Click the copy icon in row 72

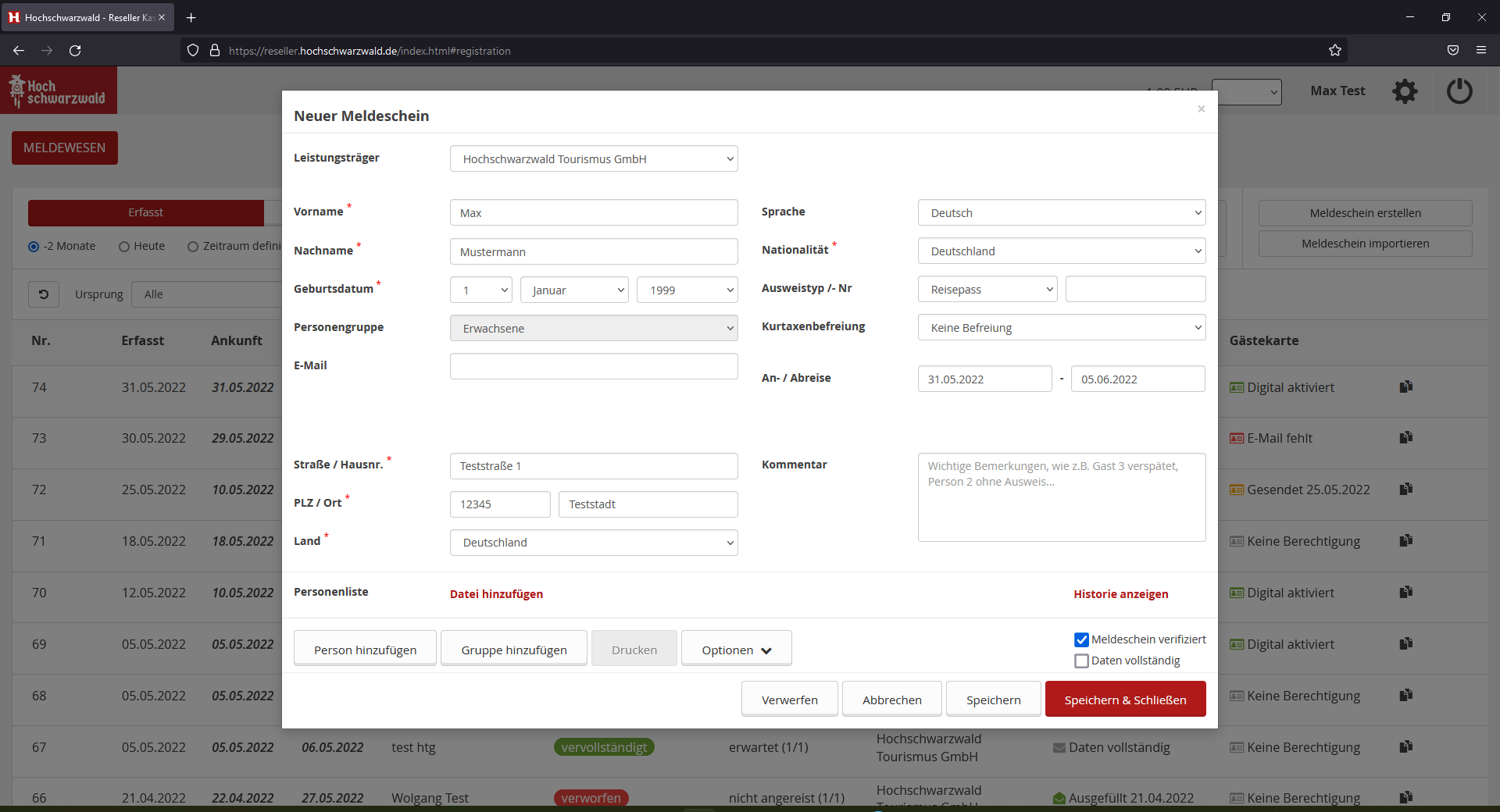[x=1405, y=489]
